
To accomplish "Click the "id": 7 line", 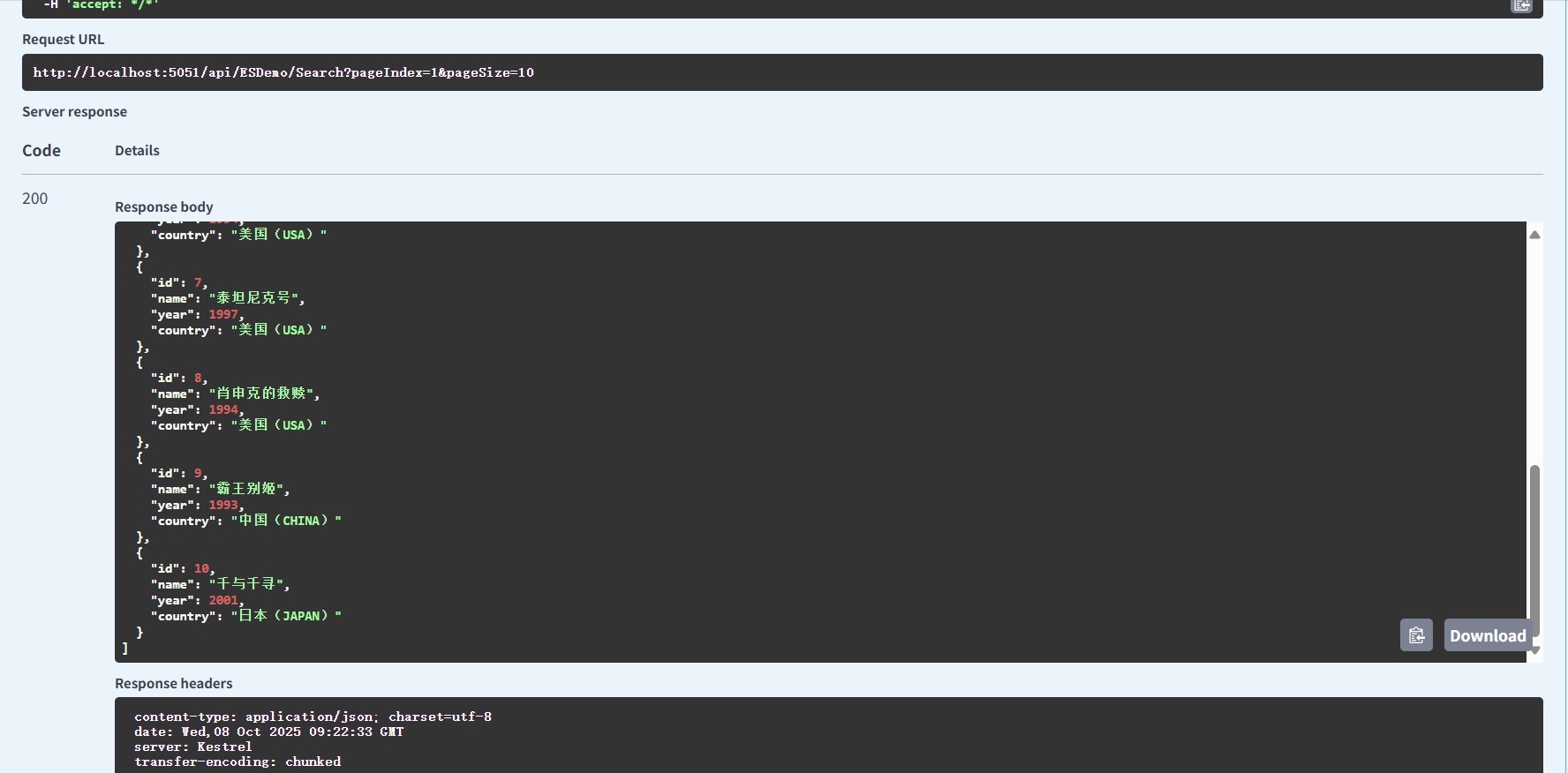I will click(179, 282).
